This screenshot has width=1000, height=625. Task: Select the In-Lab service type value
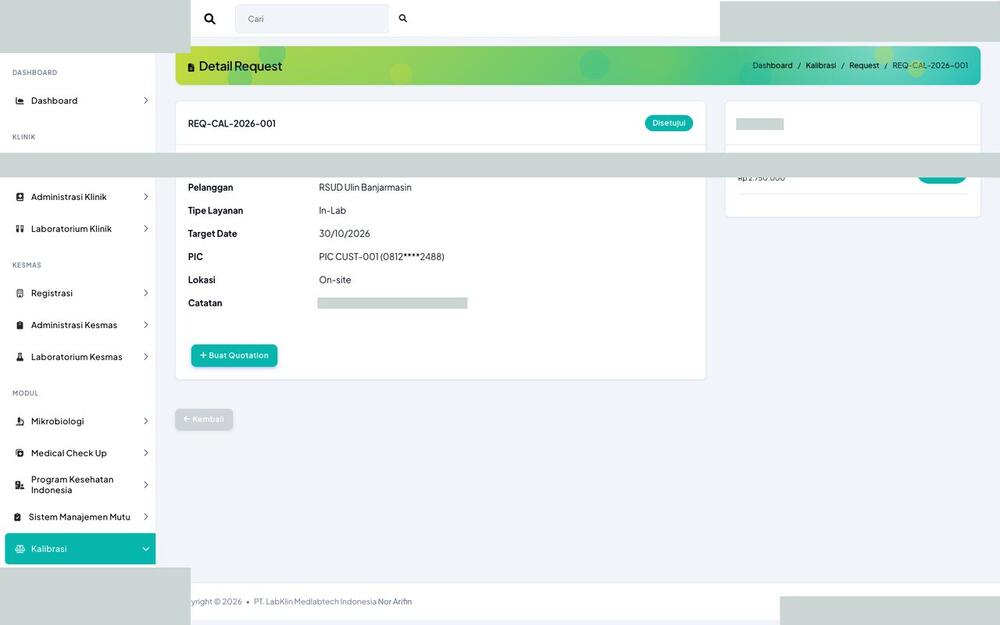pyautogui.click(x=332, y=210)
